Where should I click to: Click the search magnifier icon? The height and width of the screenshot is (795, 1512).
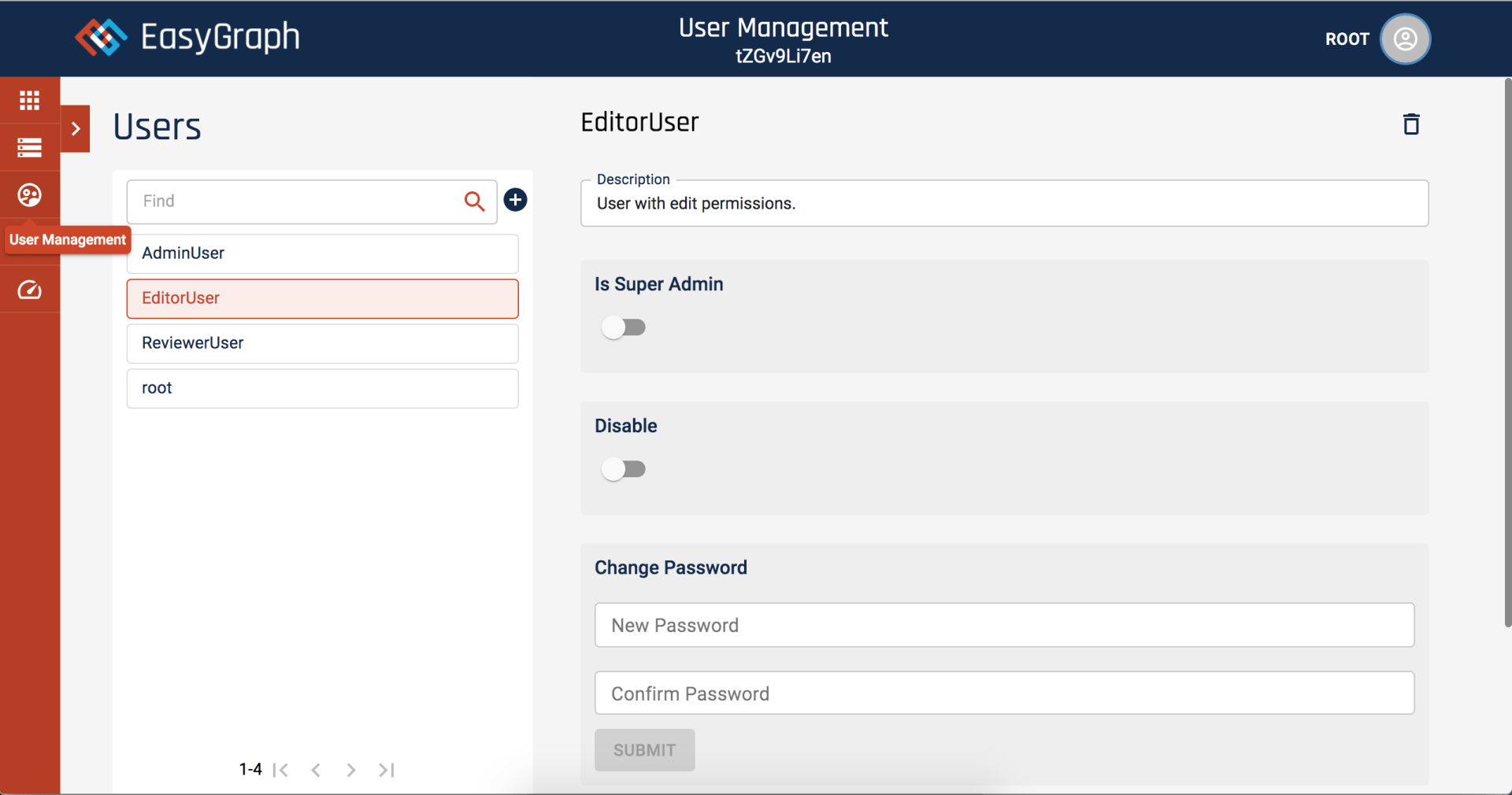pyautogui.click(x=474, y=202)
